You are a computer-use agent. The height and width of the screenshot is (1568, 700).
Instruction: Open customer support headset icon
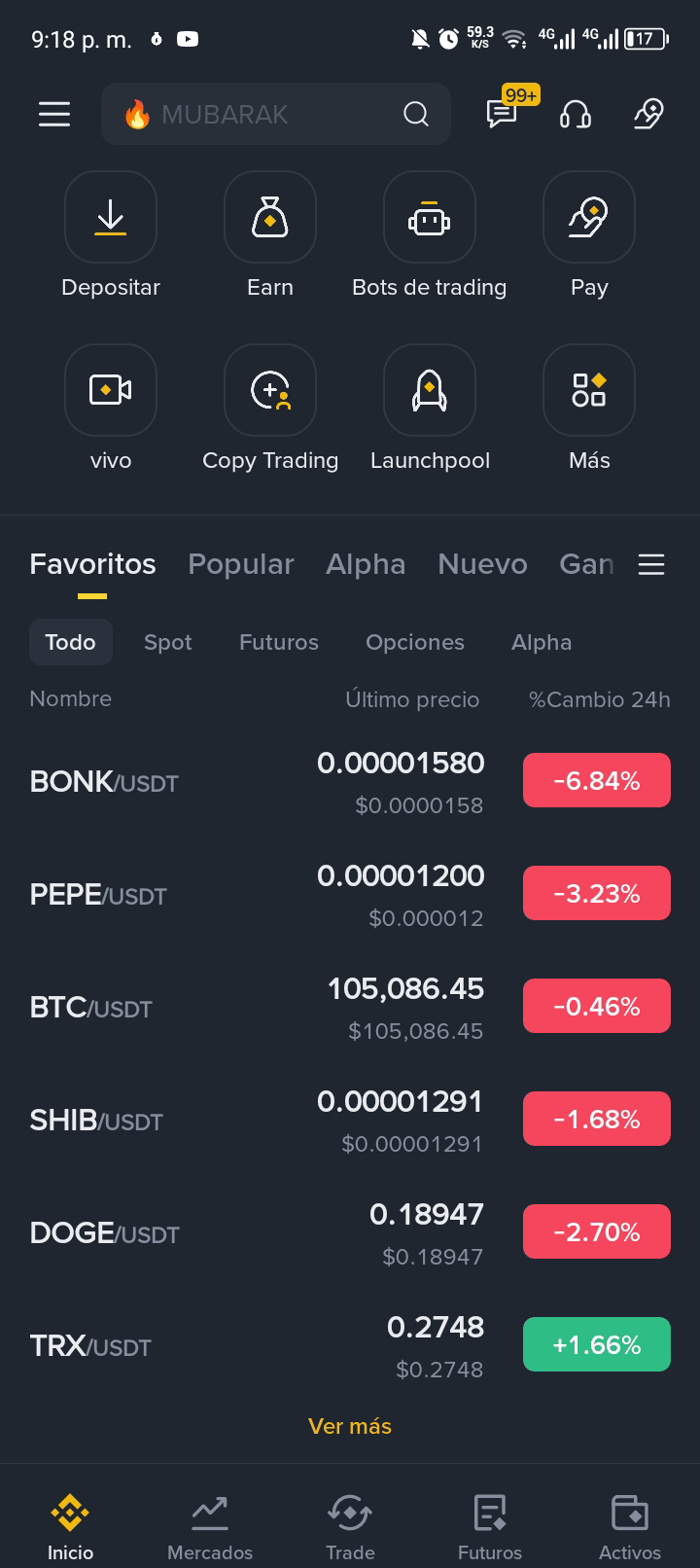tap(576, 115)
